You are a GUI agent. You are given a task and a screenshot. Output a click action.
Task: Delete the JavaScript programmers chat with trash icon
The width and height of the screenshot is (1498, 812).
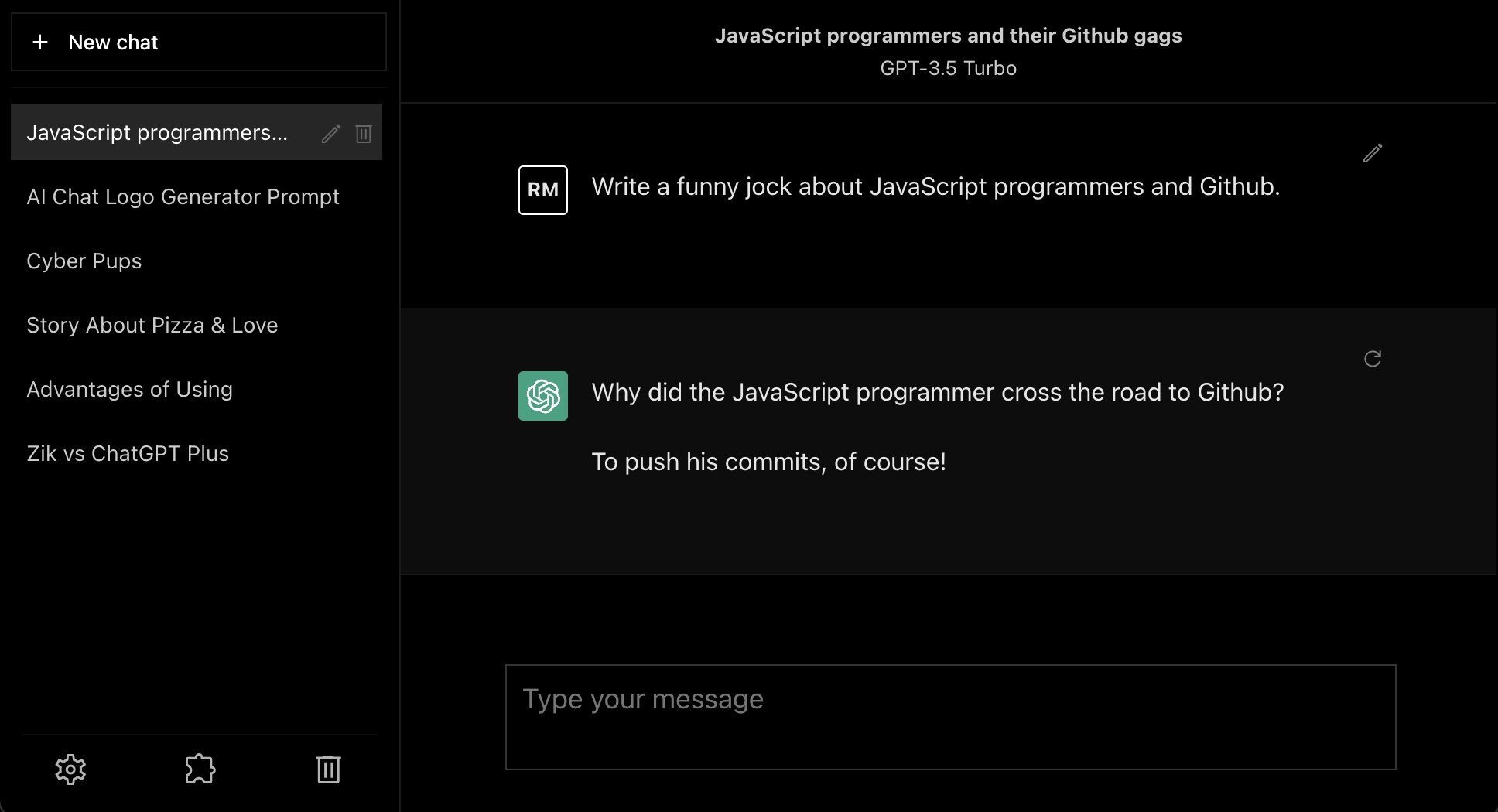tap(364, 134)
